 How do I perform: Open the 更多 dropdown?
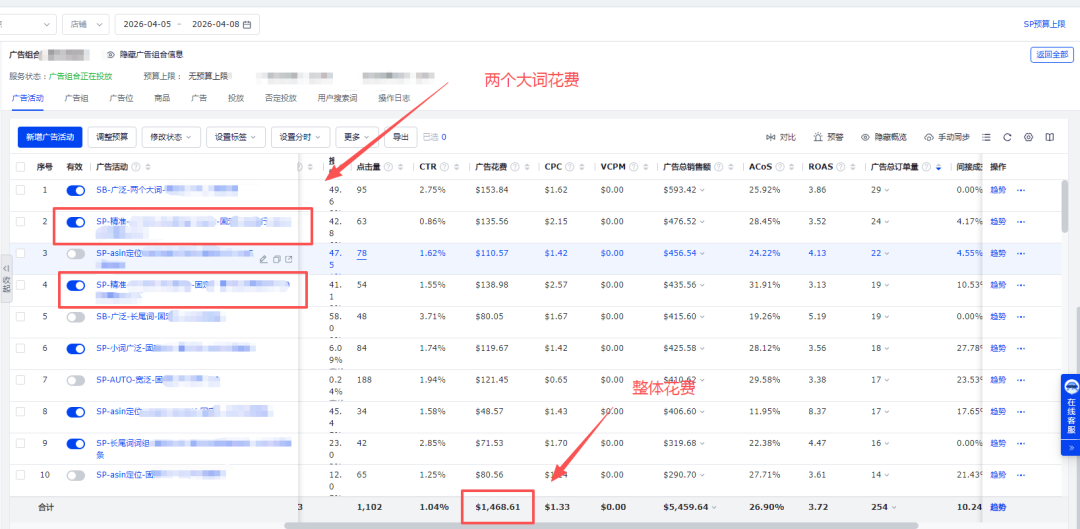point(357,137)
